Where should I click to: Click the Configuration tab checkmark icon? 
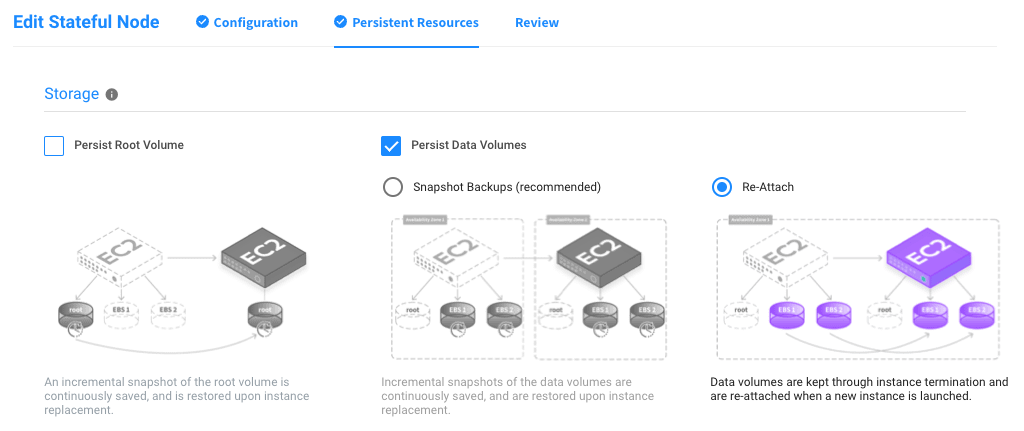tap(203, 22)
